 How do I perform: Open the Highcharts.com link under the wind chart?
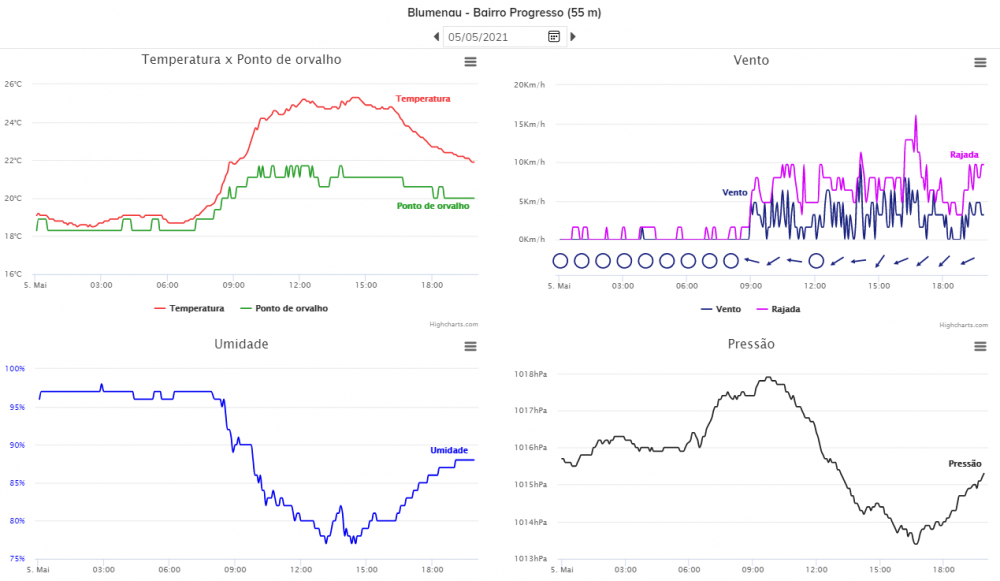[x=963, y=325]
